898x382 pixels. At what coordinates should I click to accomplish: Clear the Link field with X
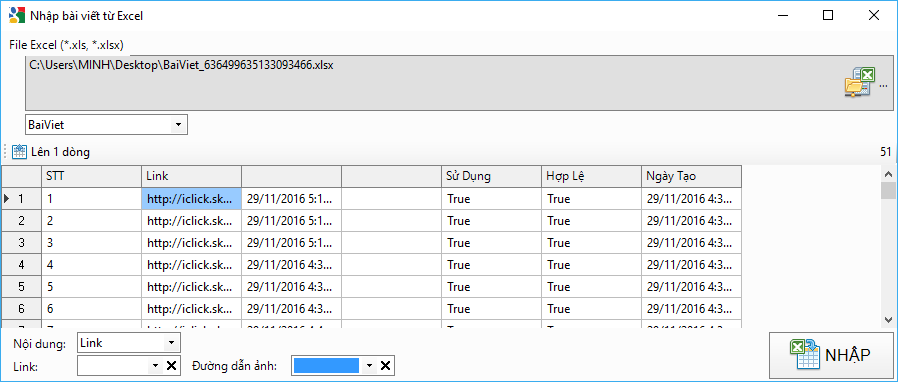[x=171, y=365]
